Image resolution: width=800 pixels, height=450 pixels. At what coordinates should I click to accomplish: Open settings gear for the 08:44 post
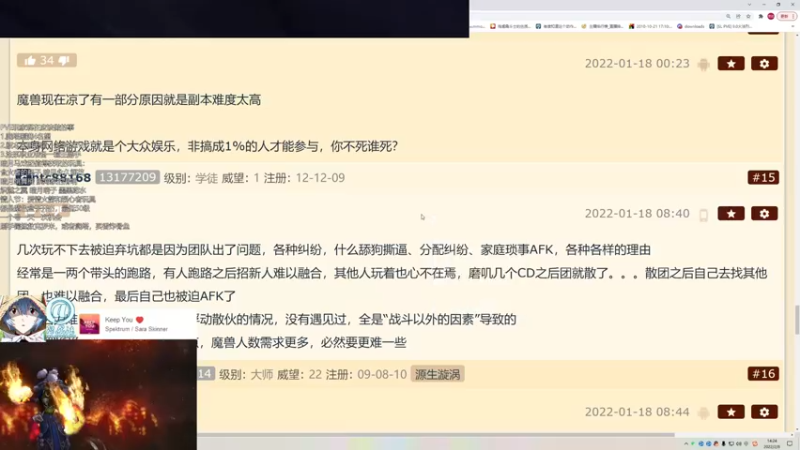click(764, 412)
